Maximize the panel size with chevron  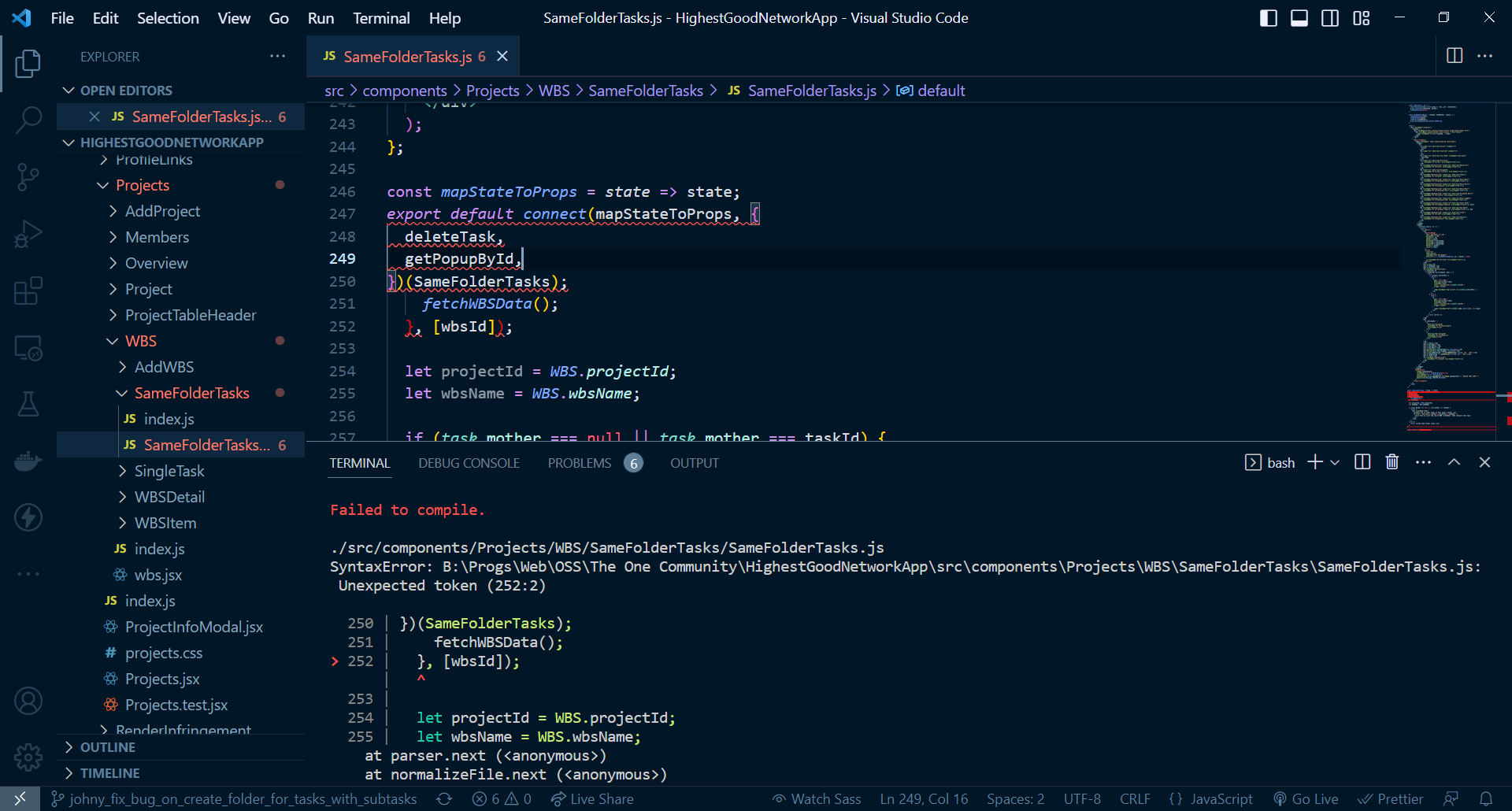[x=1454, y=462]
